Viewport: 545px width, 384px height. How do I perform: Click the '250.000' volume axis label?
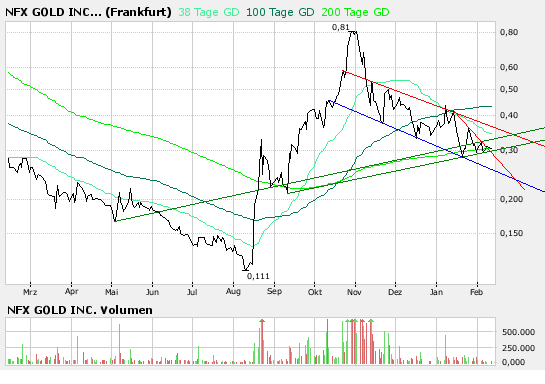coord(518,348)
